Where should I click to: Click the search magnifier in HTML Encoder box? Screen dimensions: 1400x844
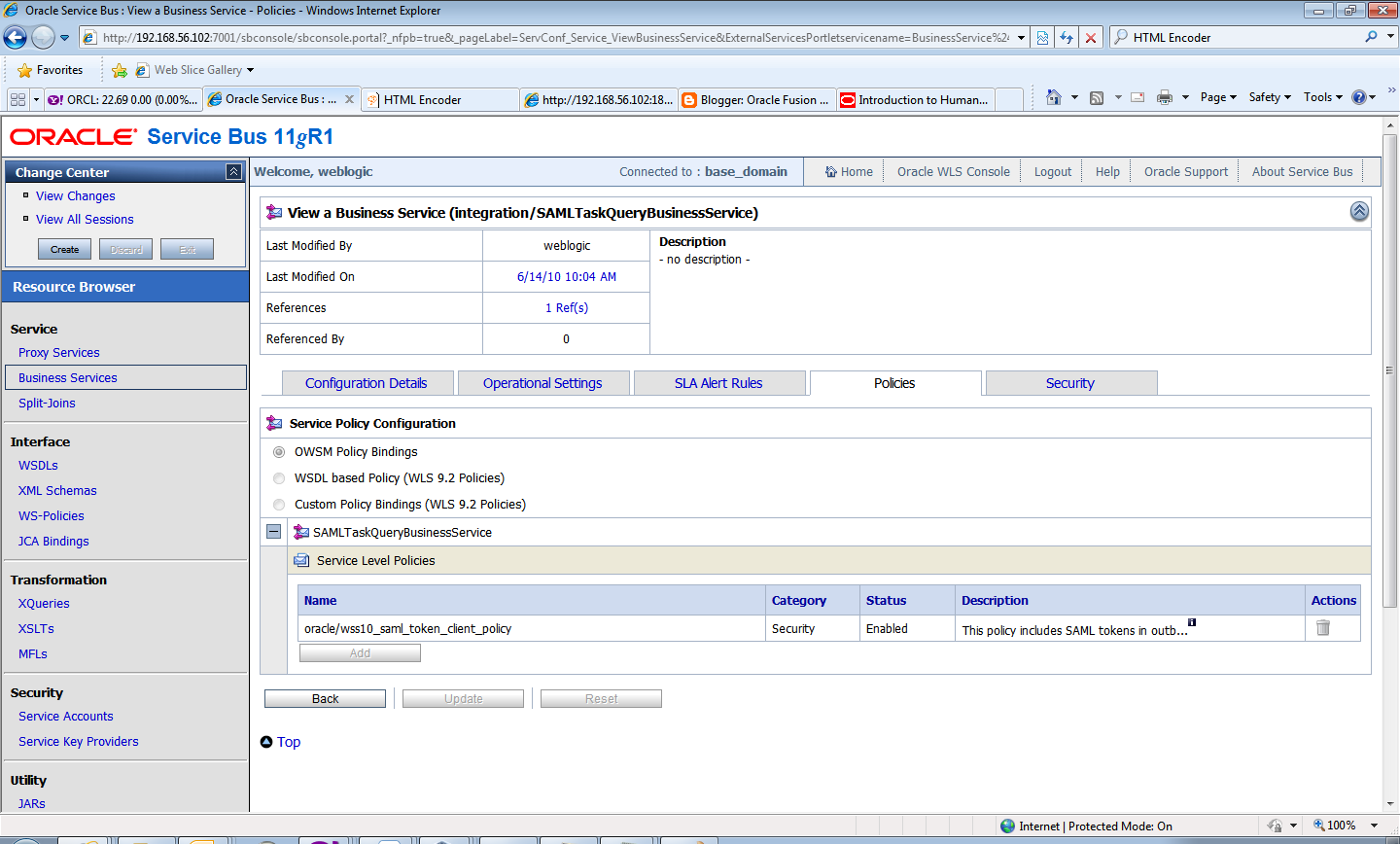[1371, 37]
